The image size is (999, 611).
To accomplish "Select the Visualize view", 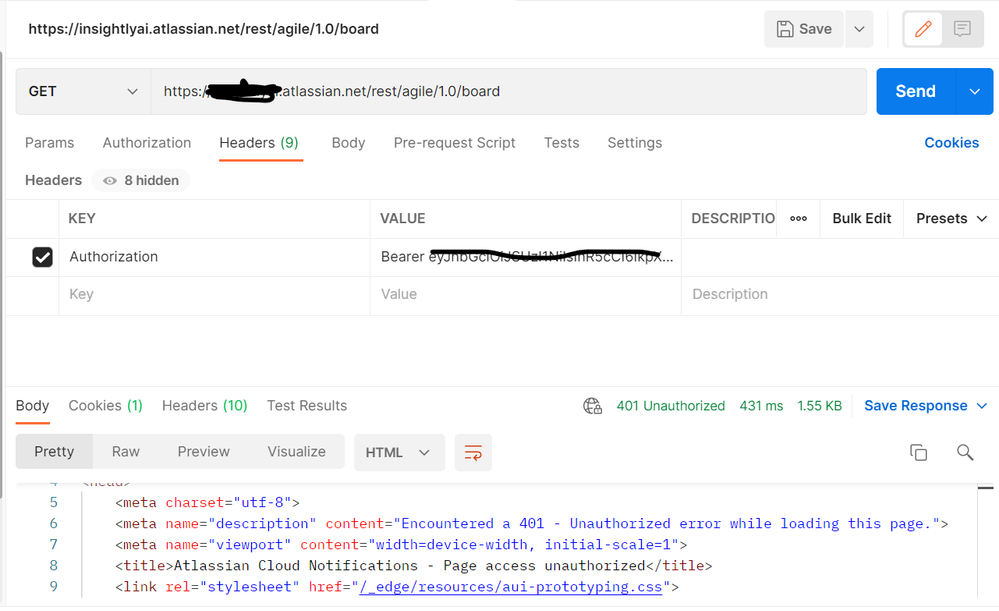I will (296, 452).
